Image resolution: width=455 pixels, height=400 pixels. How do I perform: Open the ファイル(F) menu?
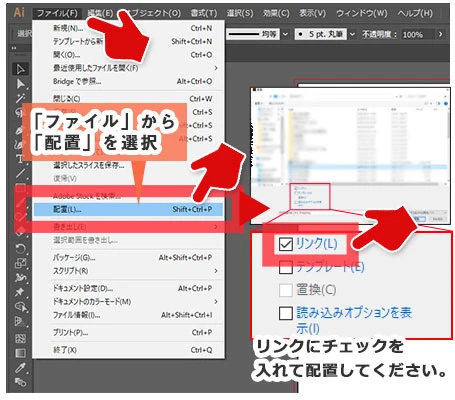(x=57, y=13)
